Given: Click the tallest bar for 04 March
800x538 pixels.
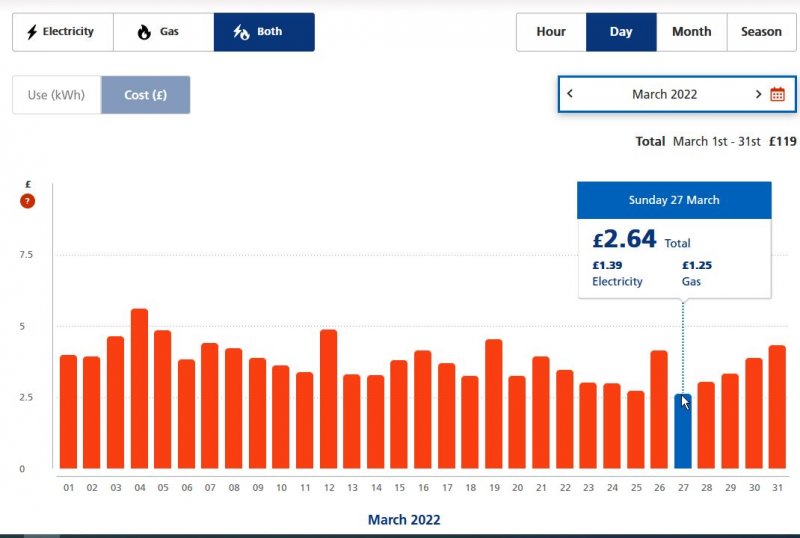Looking at the screenshot, I should pyautogui.click(x=139, y=390).
